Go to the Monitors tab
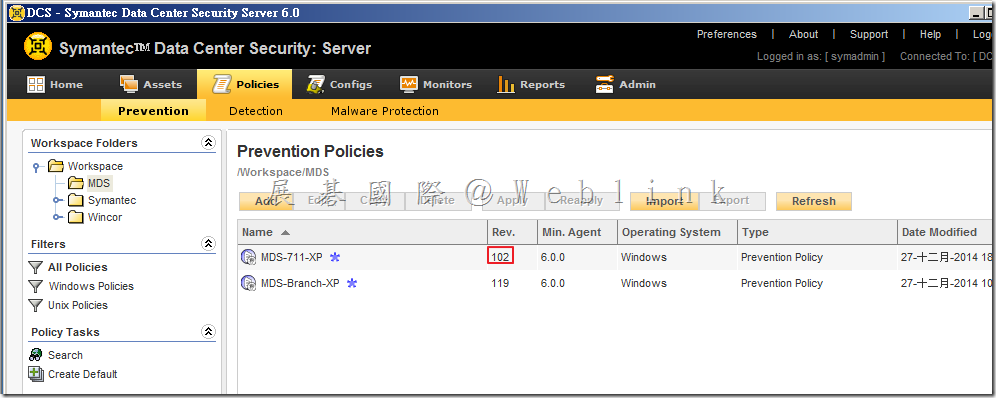This screenshot has width=996, height=398. (x=436, y=84)
